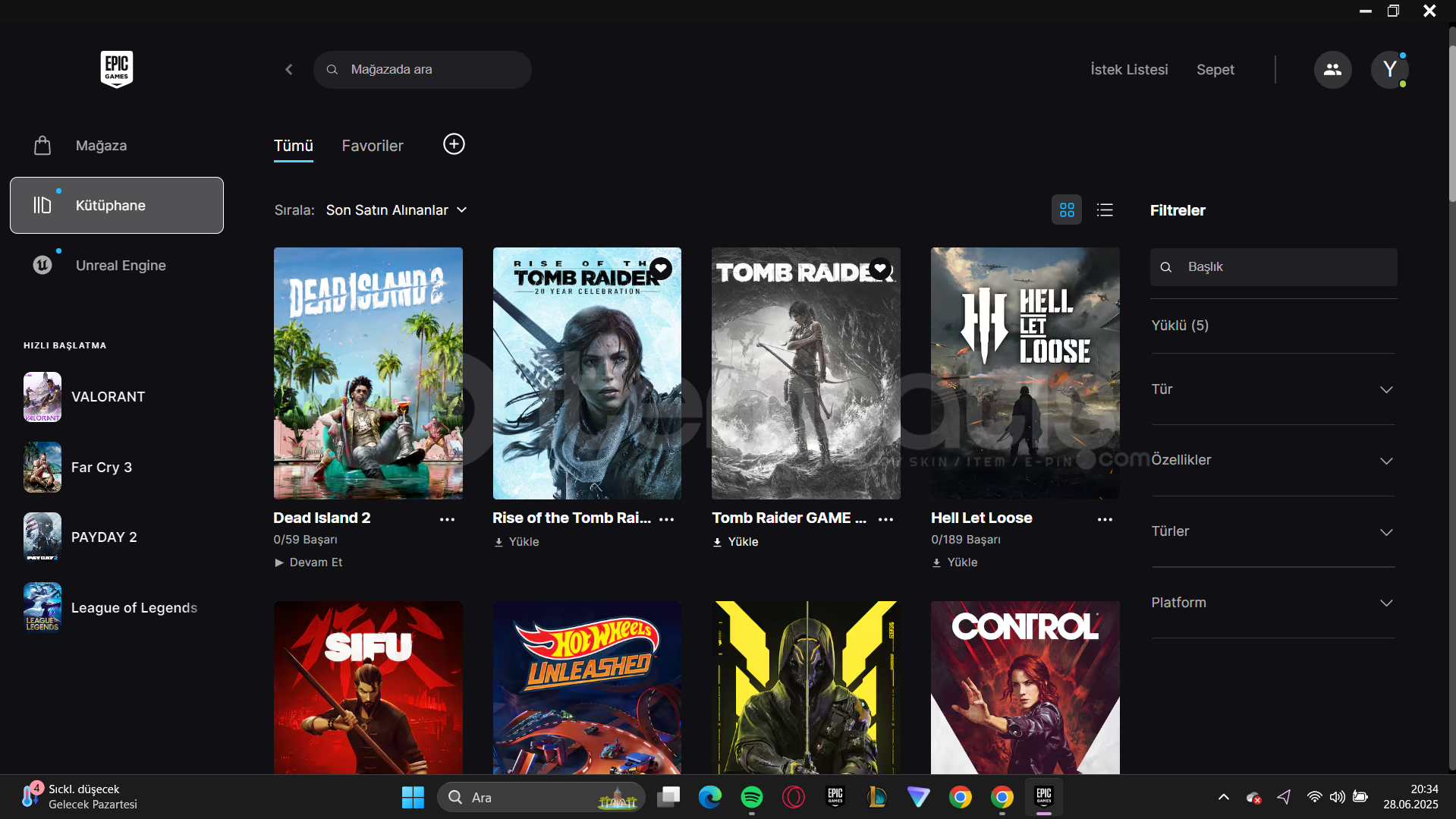The width and height of the screenshot is (1456, 819).
Task: Open Microsoft Edge from taskbar
Action: point(710,797)
